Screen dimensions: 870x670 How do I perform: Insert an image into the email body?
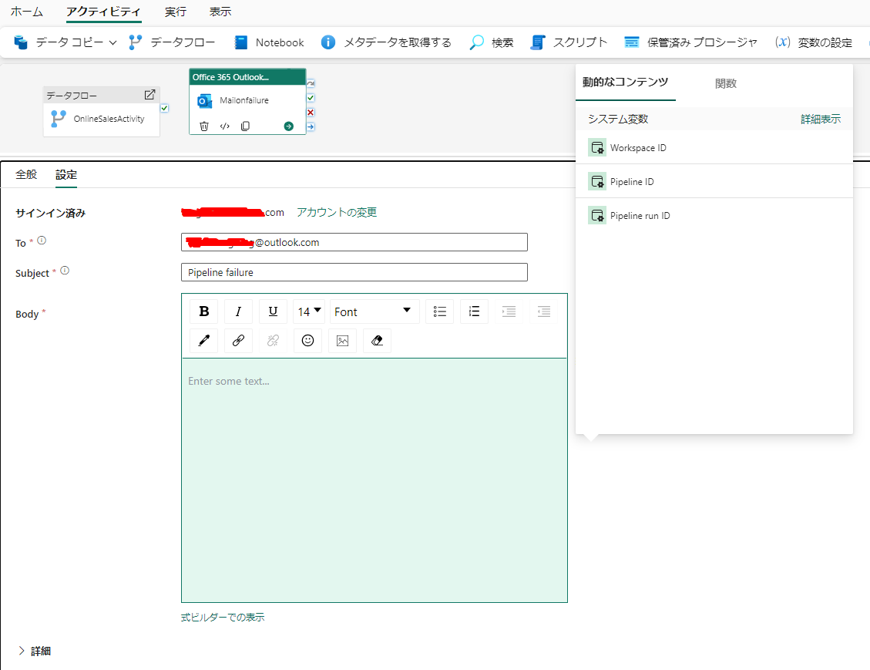pyautogui.click(x=343, y=340)
